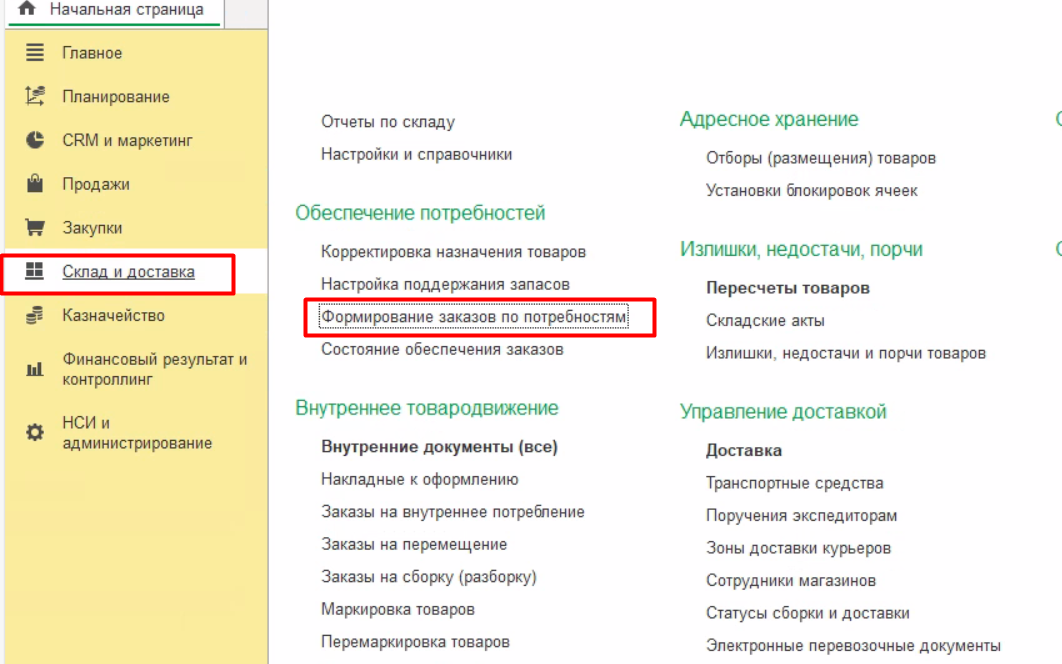Open Настройка поддержания запасов

click(x=445, y=284)
